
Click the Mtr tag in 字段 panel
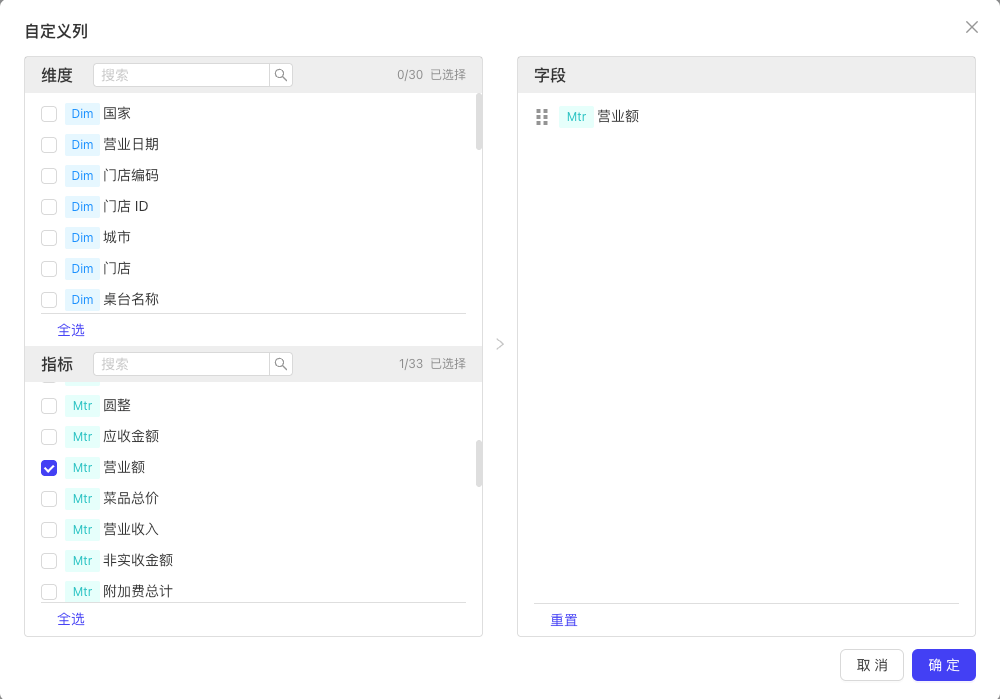(x=577, y=117)
